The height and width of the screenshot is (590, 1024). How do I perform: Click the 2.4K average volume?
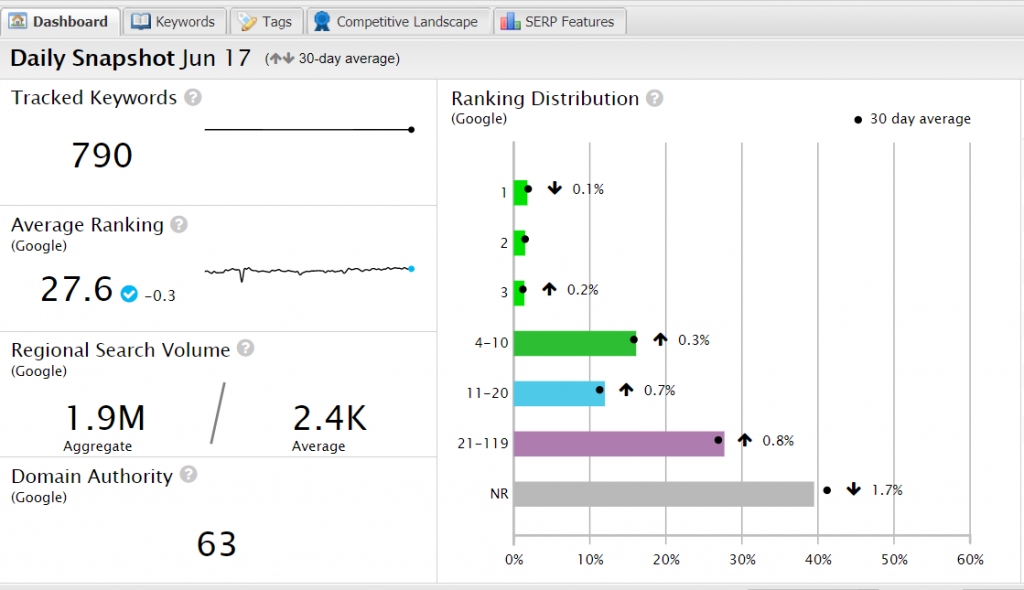330,418
